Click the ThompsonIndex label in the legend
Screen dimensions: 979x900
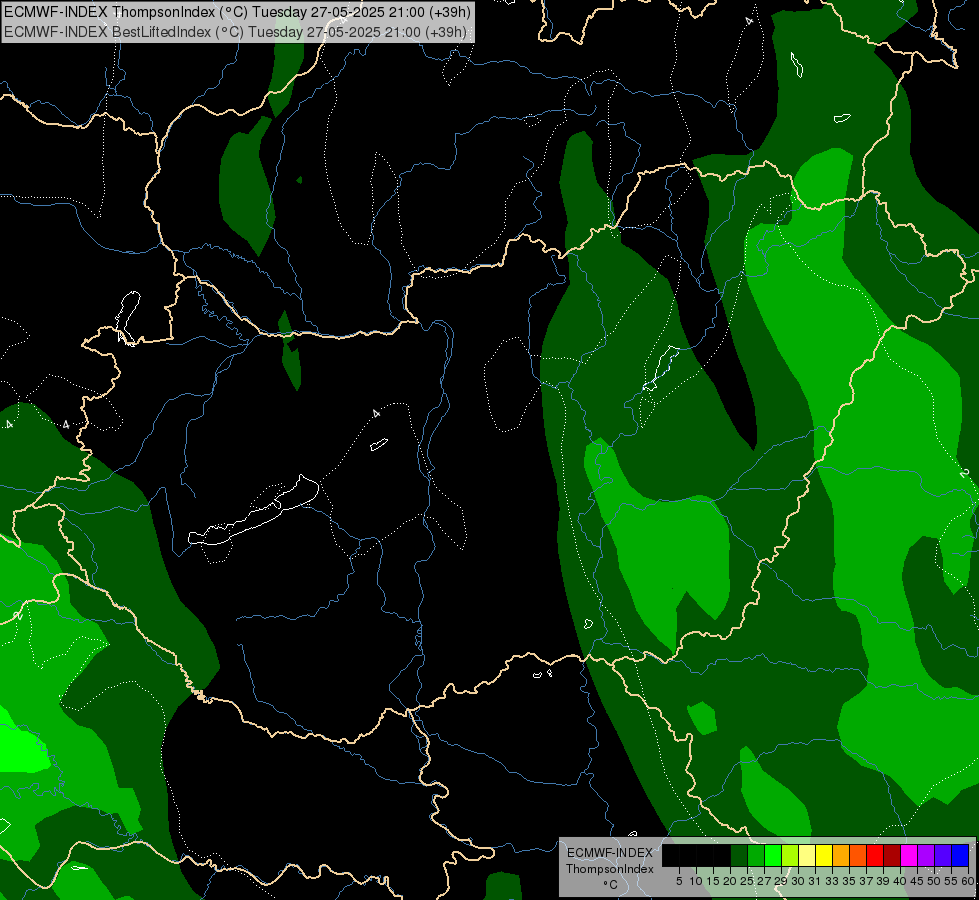610,869
